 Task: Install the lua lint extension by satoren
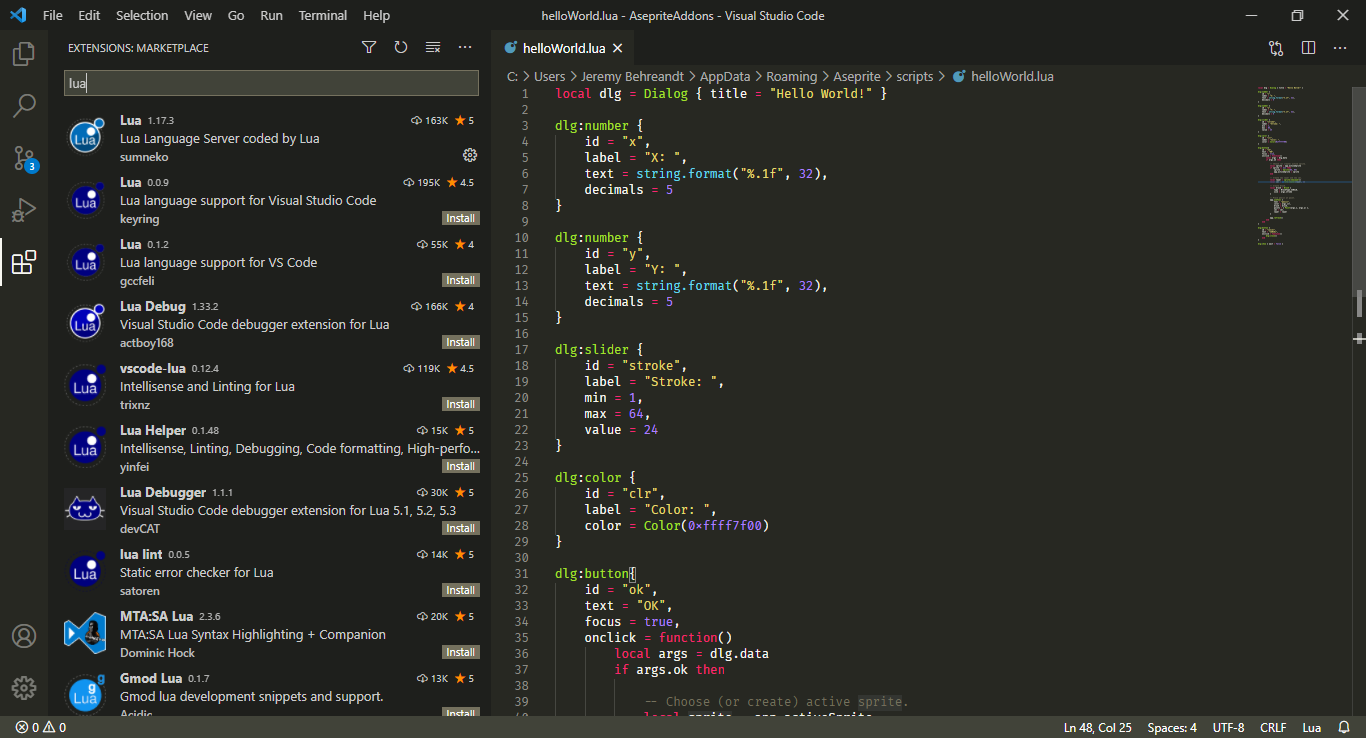click(460, 590)
